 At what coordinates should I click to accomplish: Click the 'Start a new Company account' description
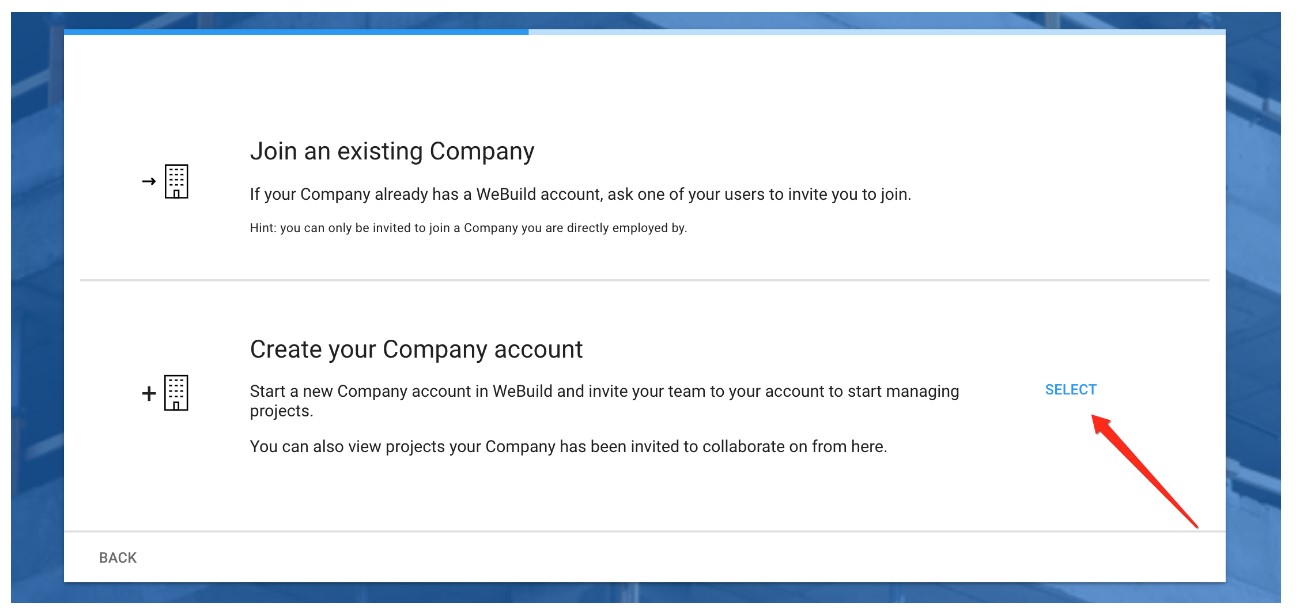tap(604, 401)
